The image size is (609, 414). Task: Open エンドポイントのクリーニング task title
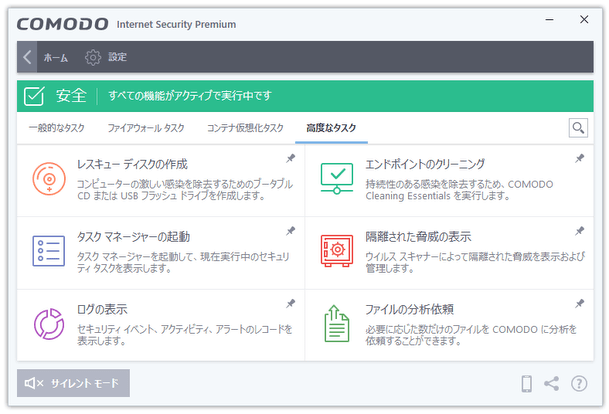coord(425,164)
